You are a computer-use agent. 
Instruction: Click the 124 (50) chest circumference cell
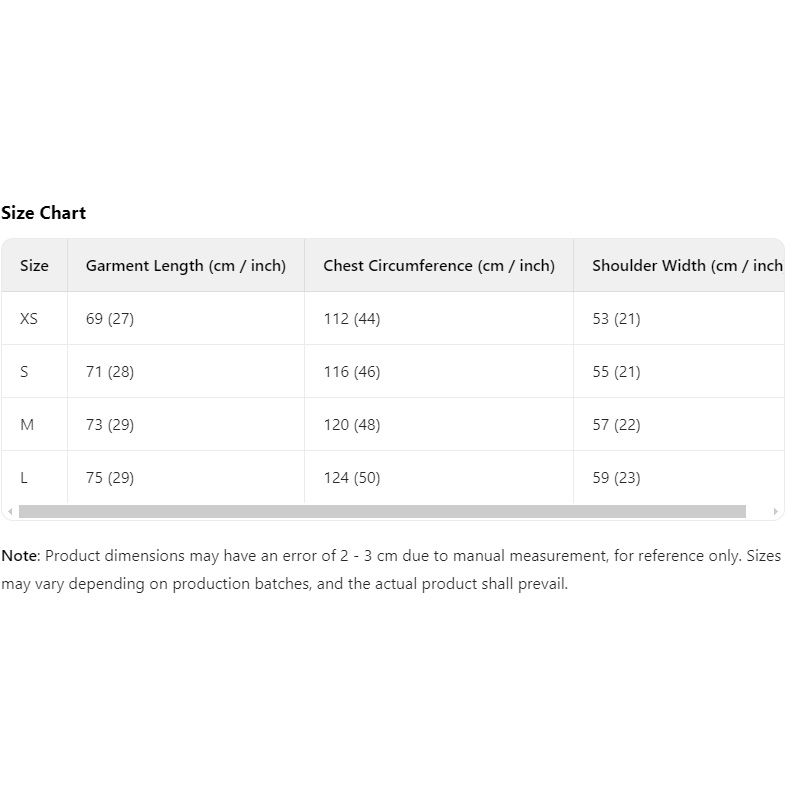click(x=352, y=478)
